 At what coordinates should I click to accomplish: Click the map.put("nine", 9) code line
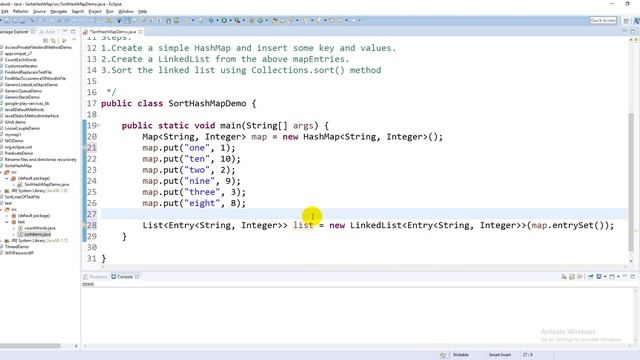(191, 181)
